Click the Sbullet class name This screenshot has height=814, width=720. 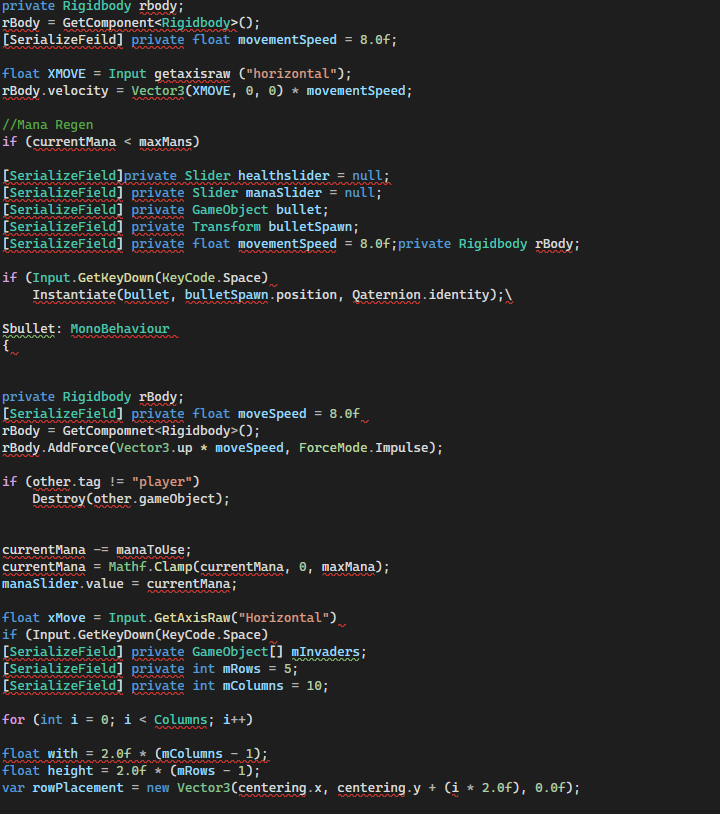29,329
